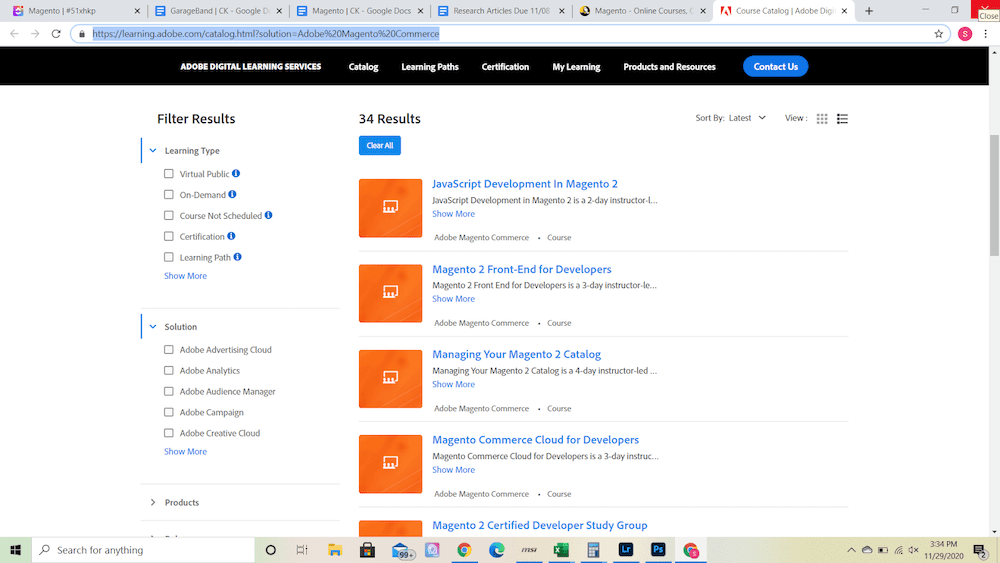Expand the Products filter section
This screenshot has height=563, width=1000.
[x=153, y=502]
